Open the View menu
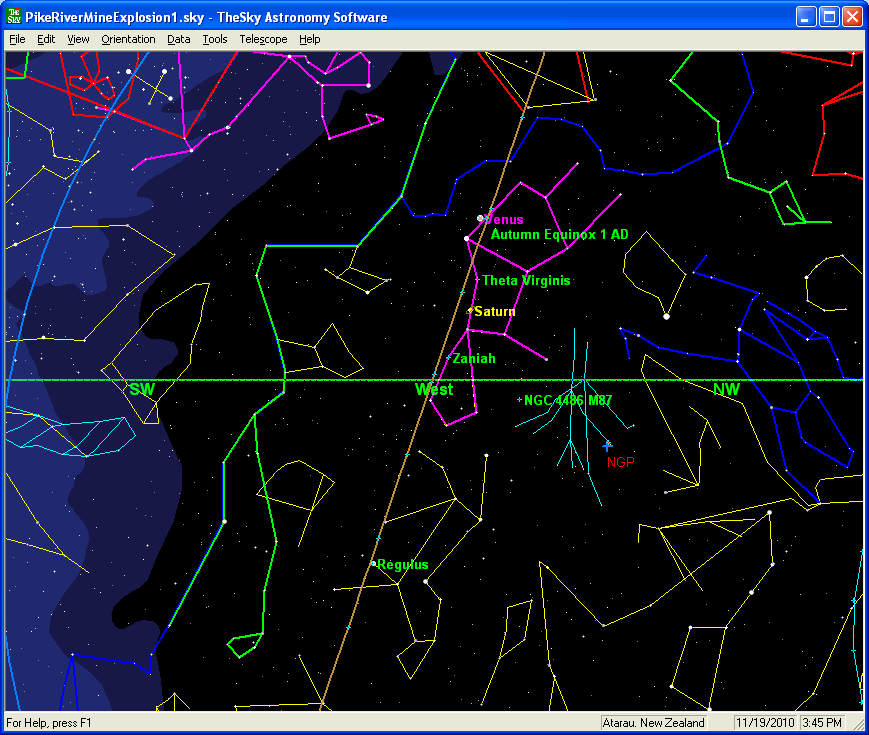This screenshot has width=869, height=735. (78, 39)
